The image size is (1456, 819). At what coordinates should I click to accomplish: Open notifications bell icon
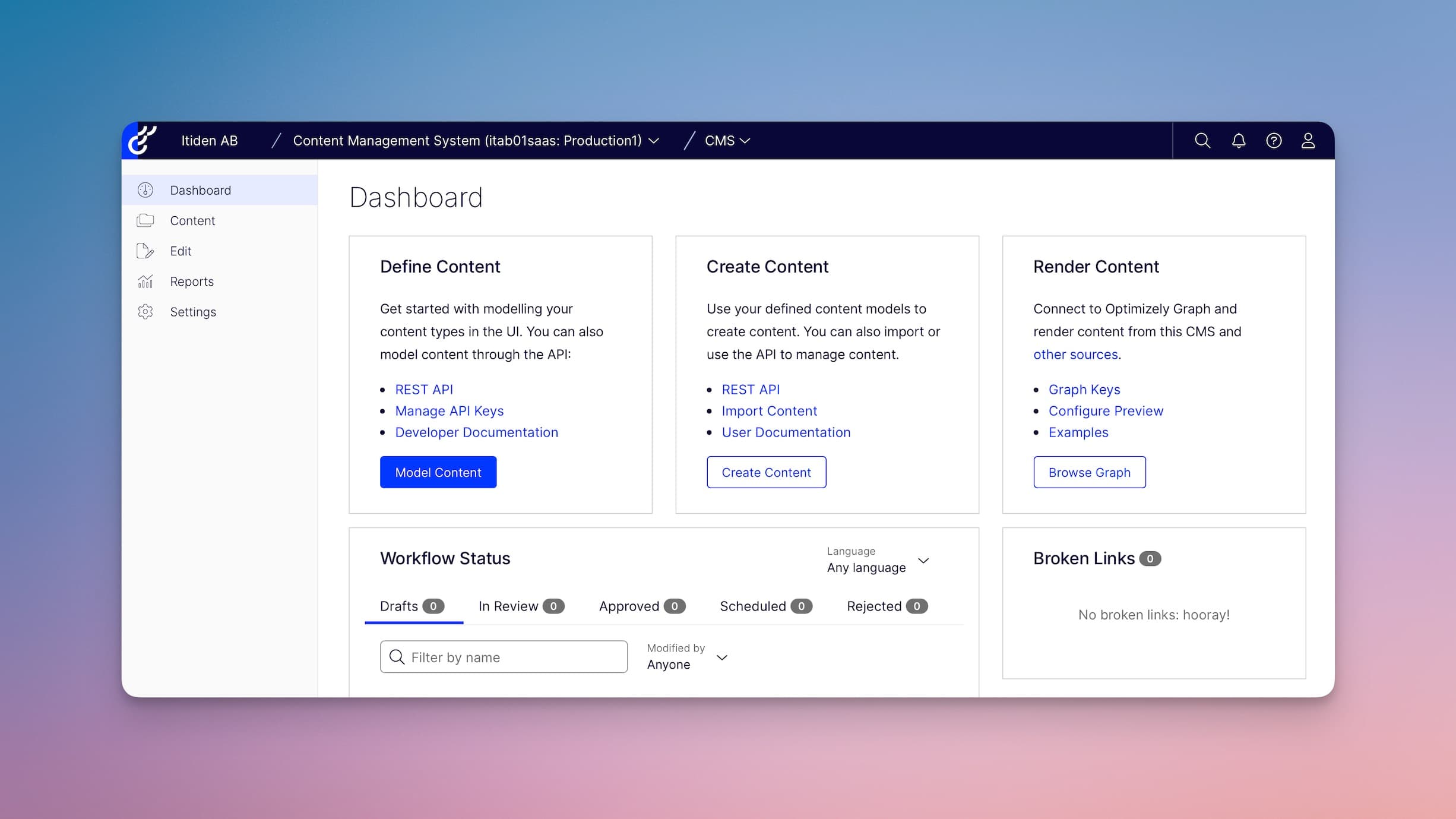pyautogui.click(x=1238, y=141)
